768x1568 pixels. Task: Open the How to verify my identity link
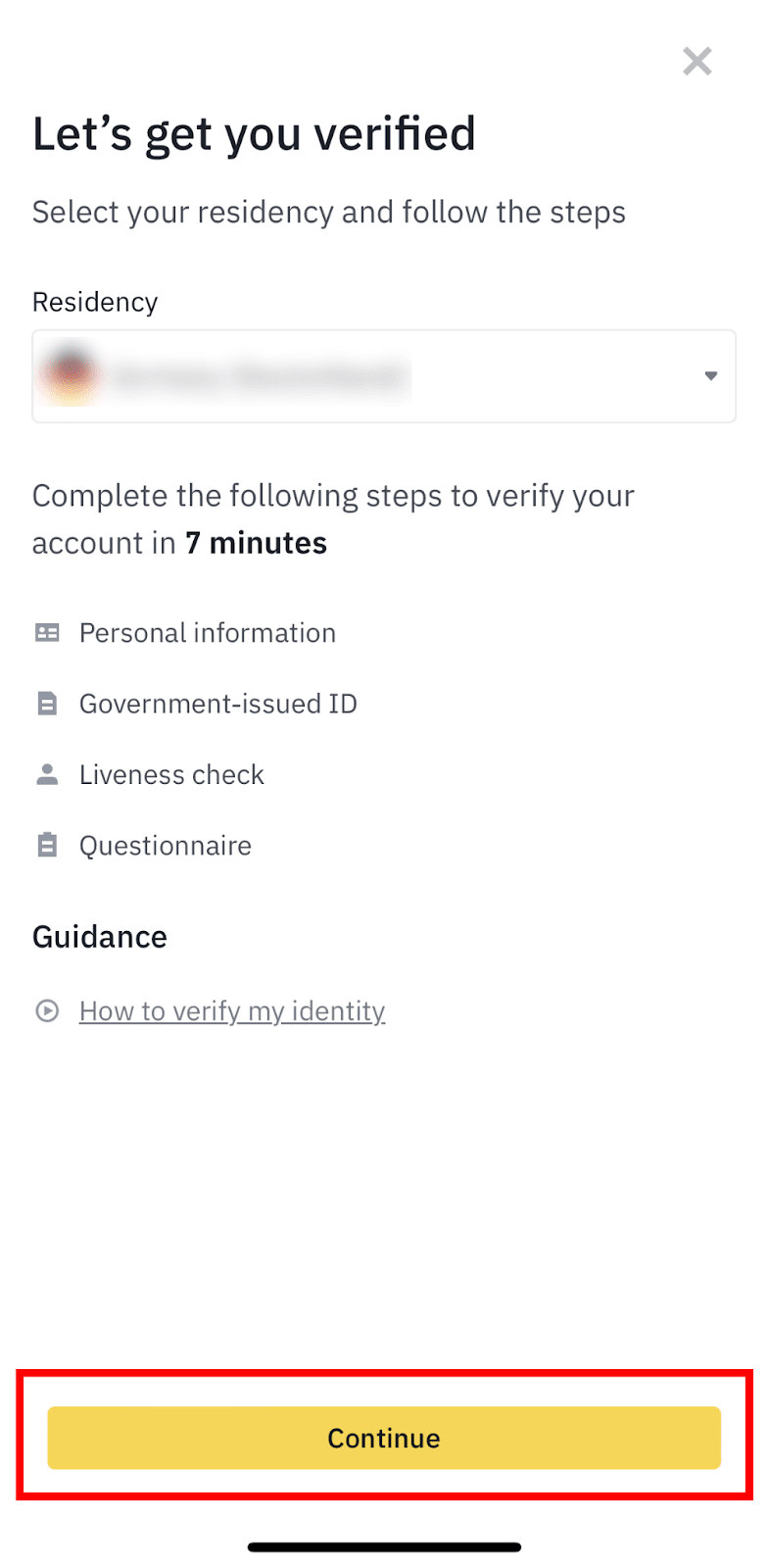pos(232,1011)
